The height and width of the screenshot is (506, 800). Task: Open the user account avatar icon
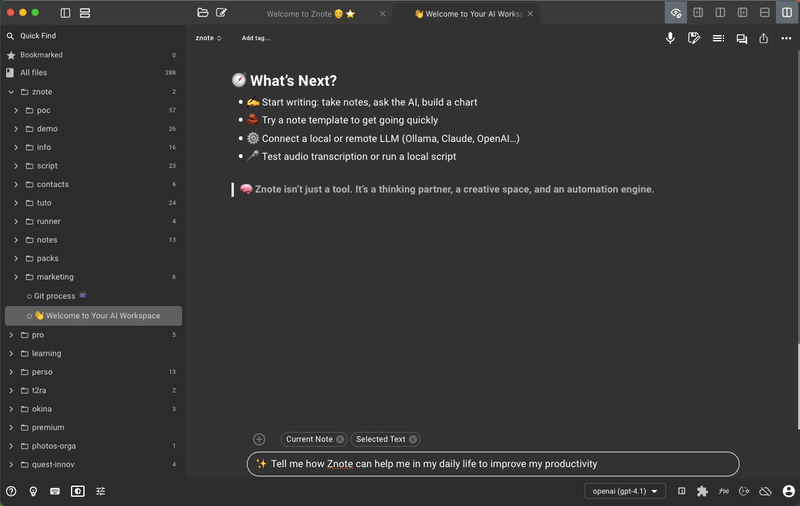pos(788,491)
